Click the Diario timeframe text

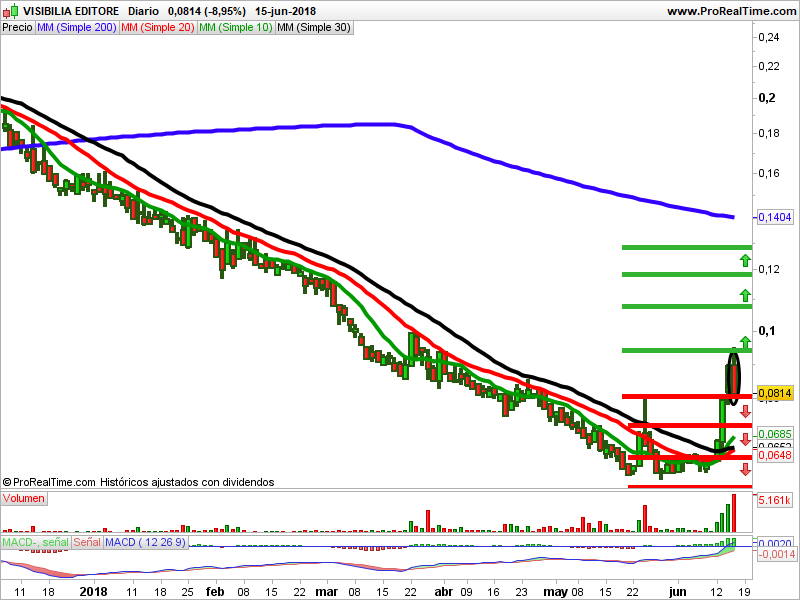[143, 11]
